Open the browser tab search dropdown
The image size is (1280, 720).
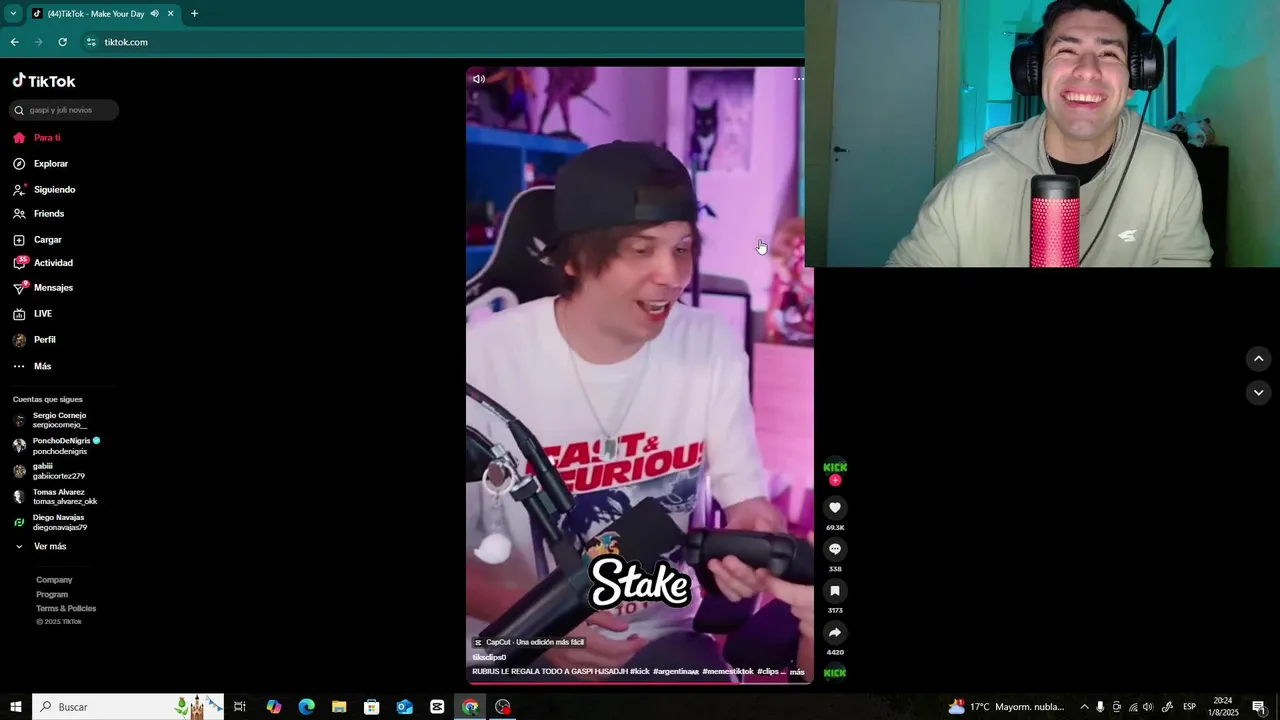point(13,14)
